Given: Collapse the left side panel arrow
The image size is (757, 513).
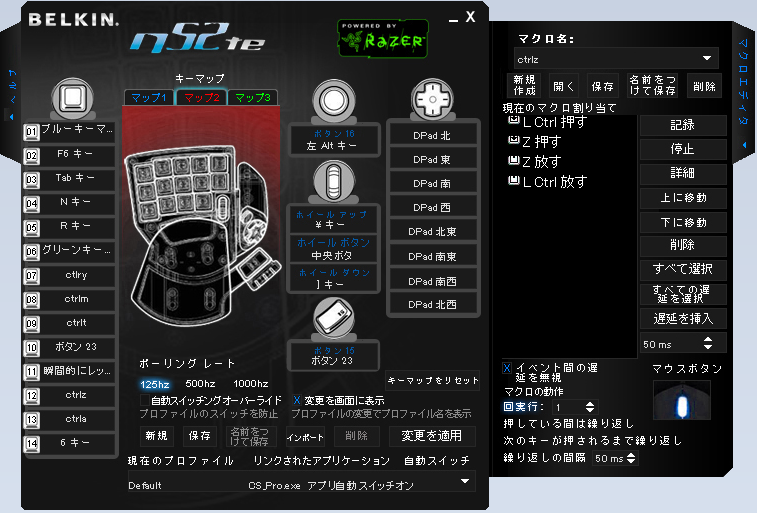Looking at the screenshot, I should [12, 117].
